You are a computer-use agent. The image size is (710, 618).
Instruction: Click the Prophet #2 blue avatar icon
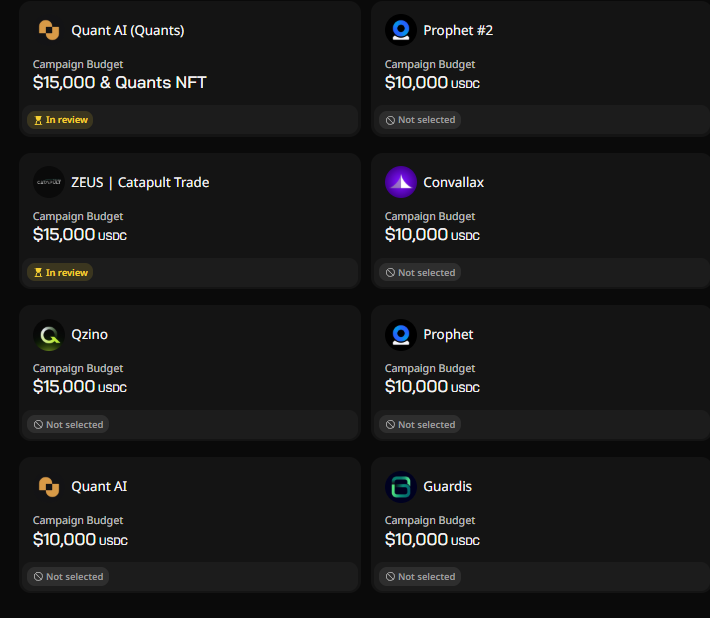point(401,30)
